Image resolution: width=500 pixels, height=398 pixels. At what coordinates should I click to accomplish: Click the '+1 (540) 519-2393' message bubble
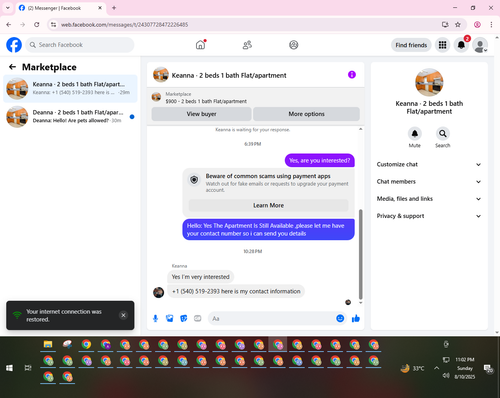(x=236, y=291)
